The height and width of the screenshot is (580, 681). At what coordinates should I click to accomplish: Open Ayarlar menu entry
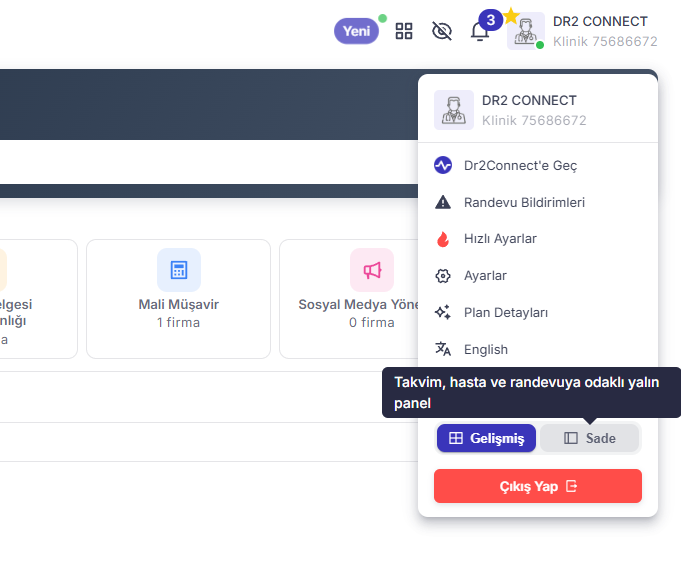(x=538, y=276)
